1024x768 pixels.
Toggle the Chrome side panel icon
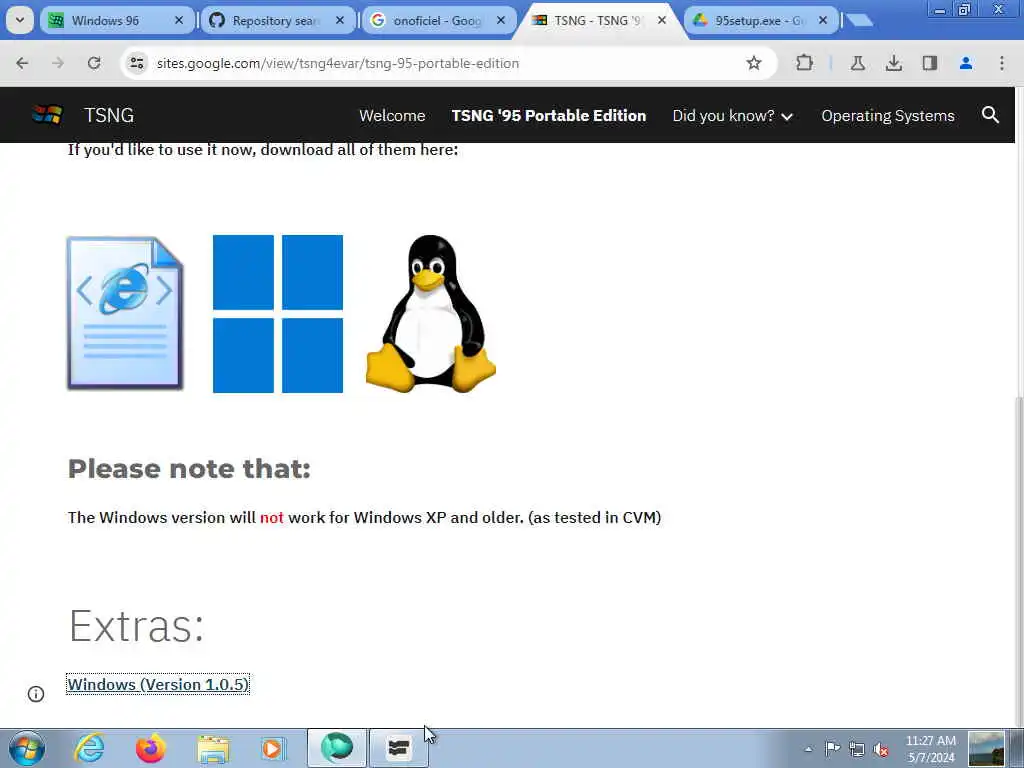coord(929,63)
